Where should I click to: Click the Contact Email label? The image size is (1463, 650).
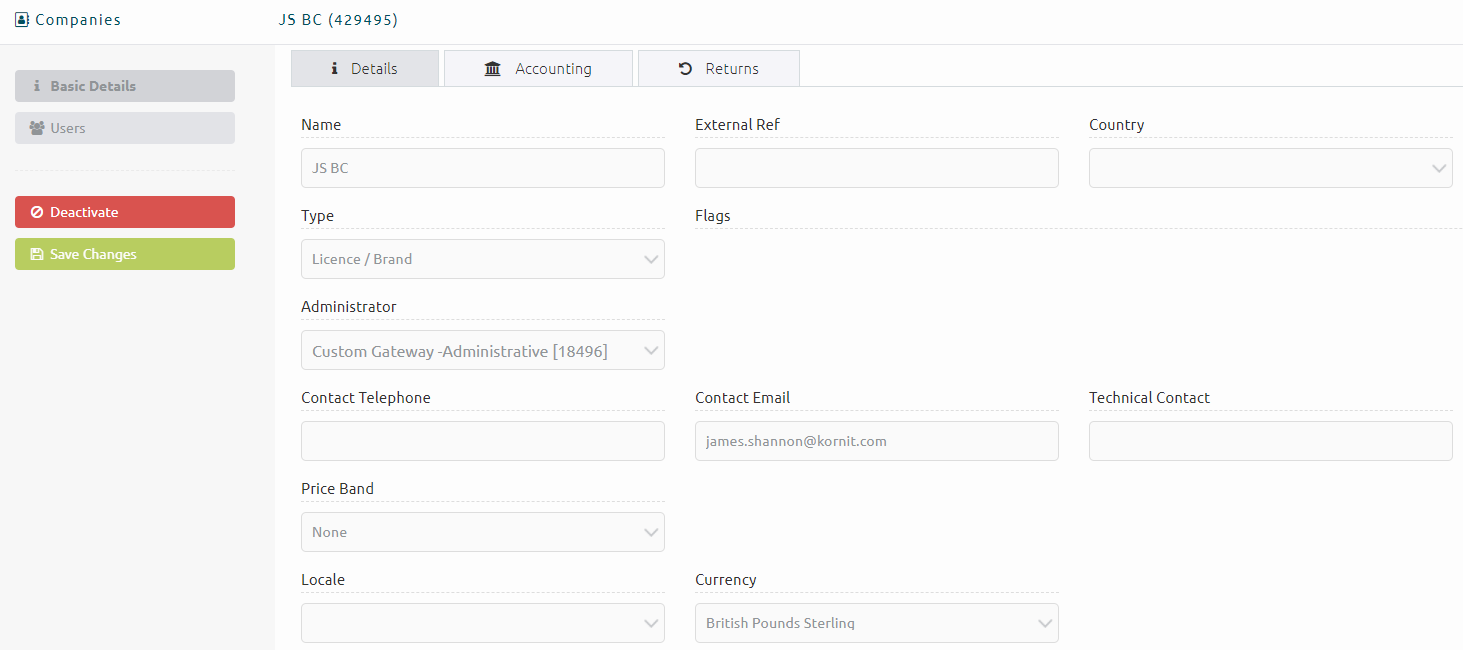[x=743, y=398]
